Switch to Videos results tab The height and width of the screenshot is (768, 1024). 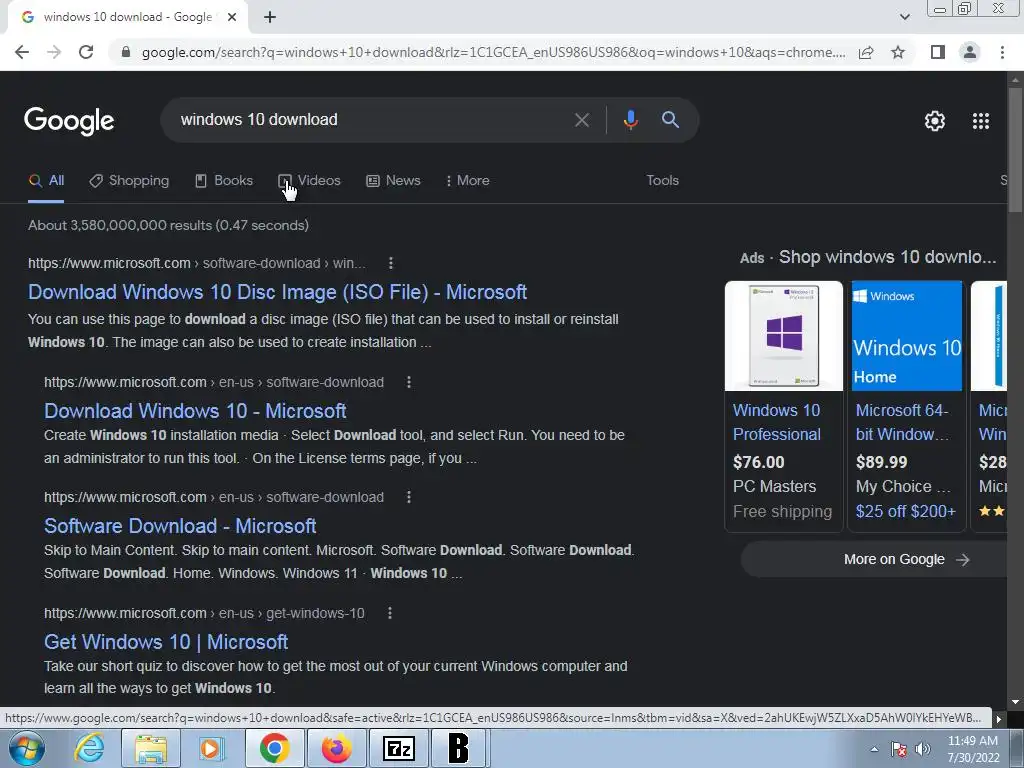[310, 181]
